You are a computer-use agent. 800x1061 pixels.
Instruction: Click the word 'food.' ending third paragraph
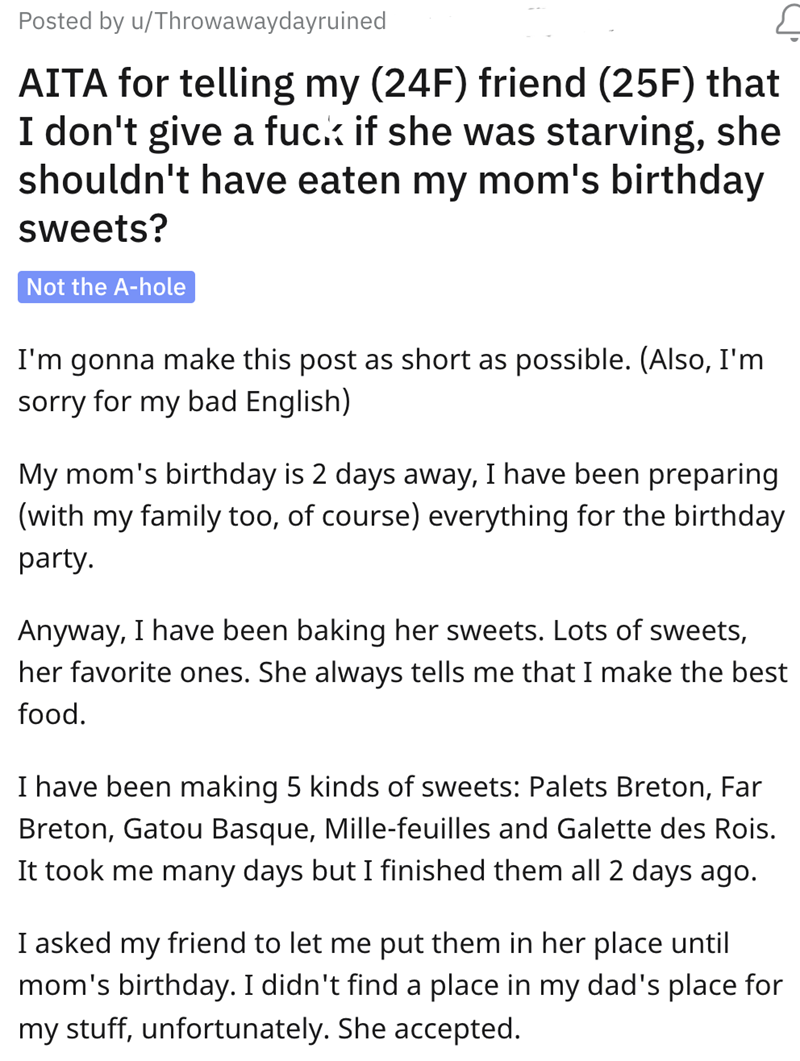[x=52, y=715]
